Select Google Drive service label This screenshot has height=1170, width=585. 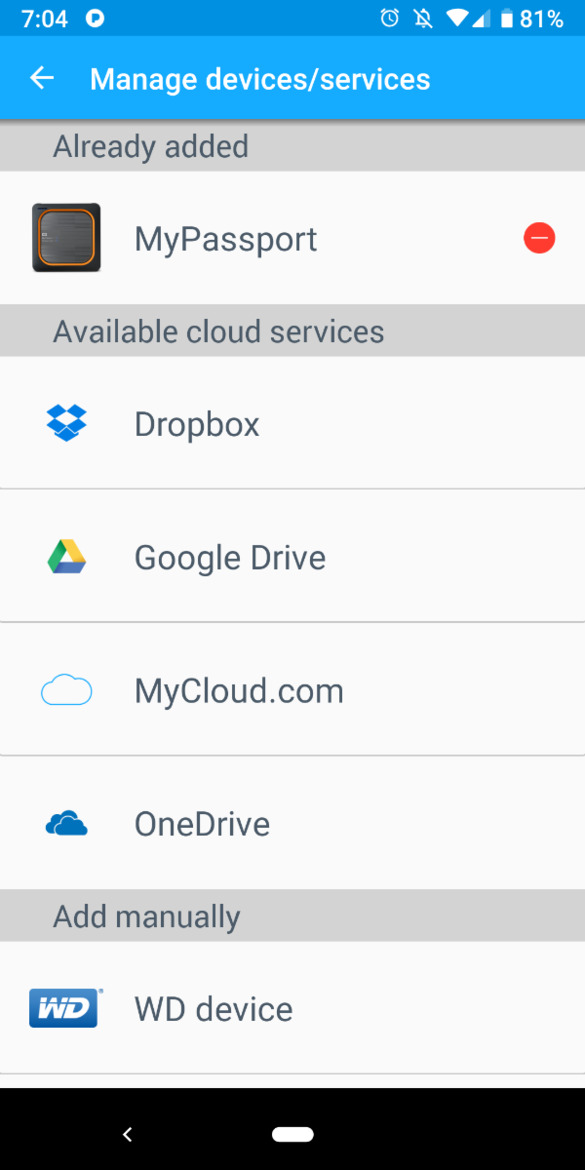click(230, 557)
